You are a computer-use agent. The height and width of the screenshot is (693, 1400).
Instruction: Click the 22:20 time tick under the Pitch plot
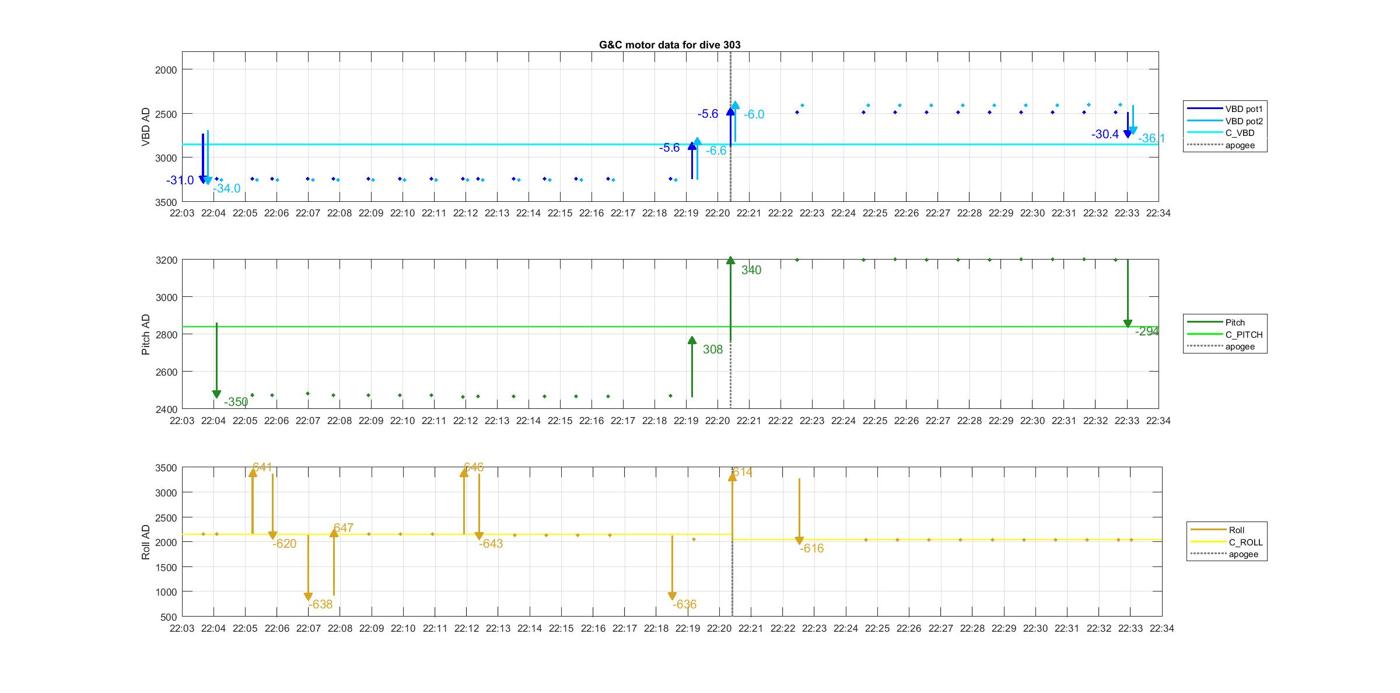(x=719, y=420)
